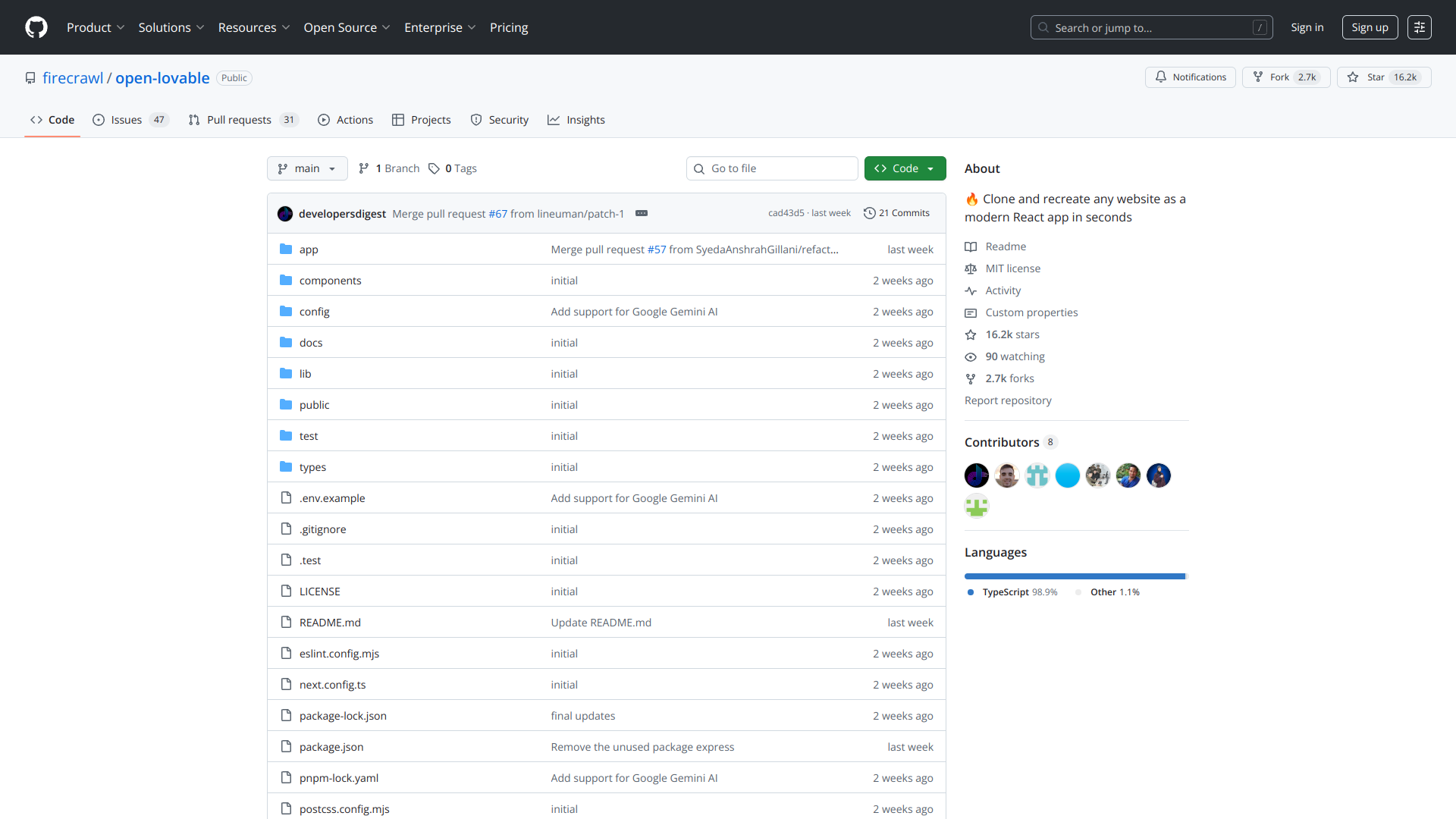Click the first contributor avatar
This screenshot has width=1456, height=819.
pyautogui.click(x=976, y=475)
